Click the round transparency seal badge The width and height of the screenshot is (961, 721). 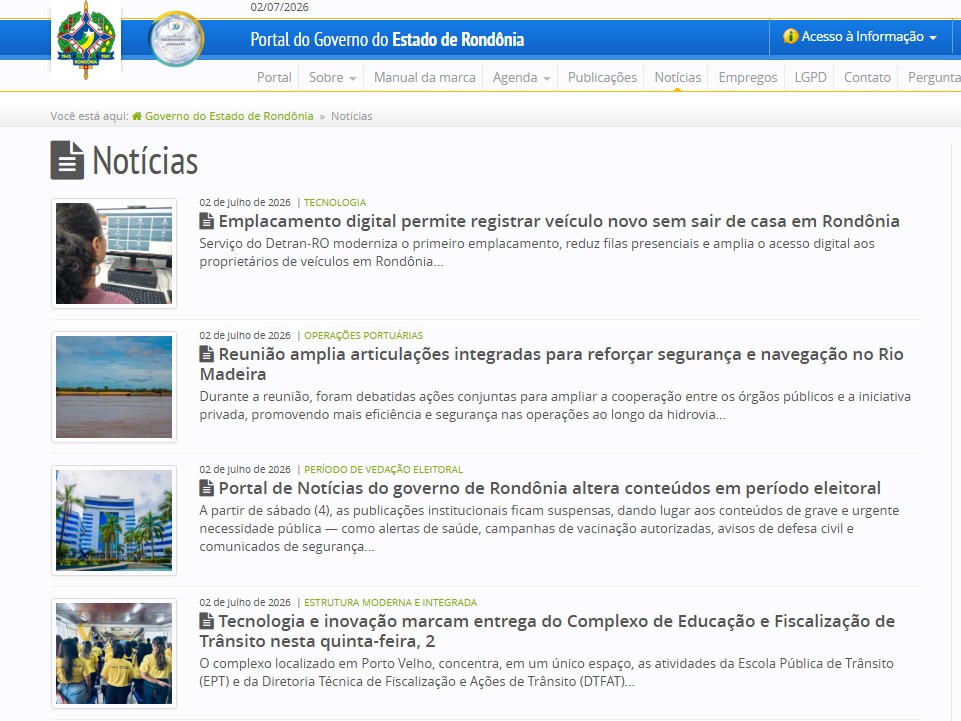click(x=176, y=39)
